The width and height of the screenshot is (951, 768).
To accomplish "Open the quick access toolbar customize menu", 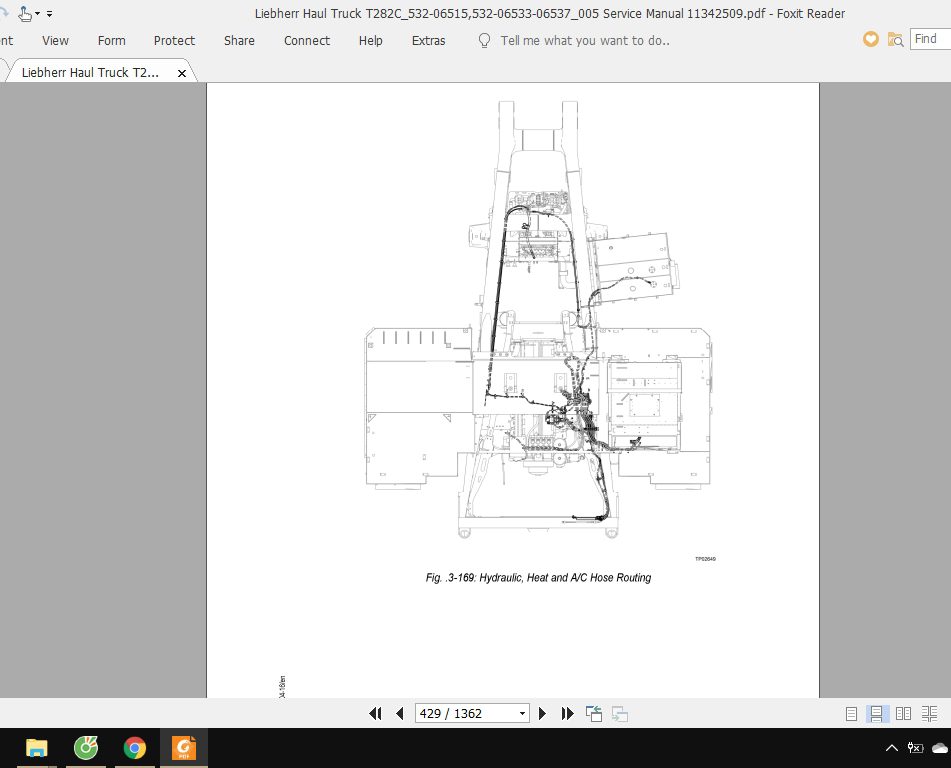I will click(48, 13).
